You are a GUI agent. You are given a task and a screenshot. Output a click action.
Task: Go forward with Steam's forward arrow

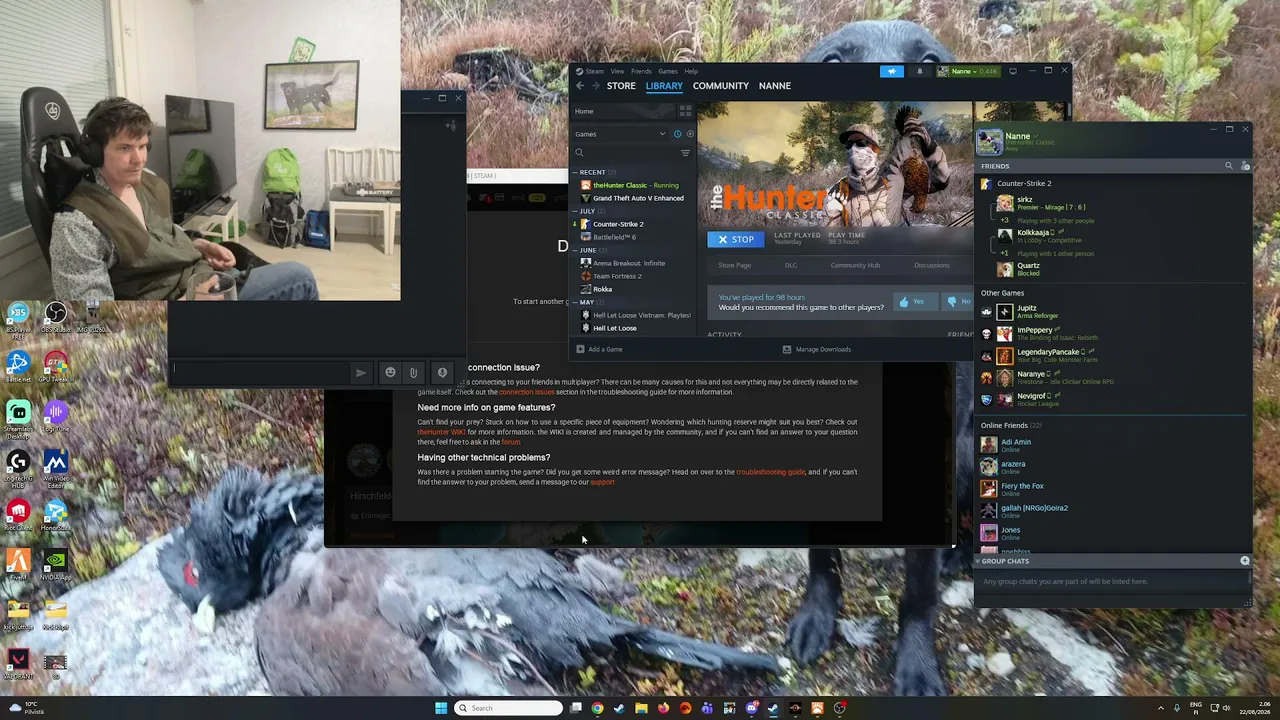(x=596, y=86)
